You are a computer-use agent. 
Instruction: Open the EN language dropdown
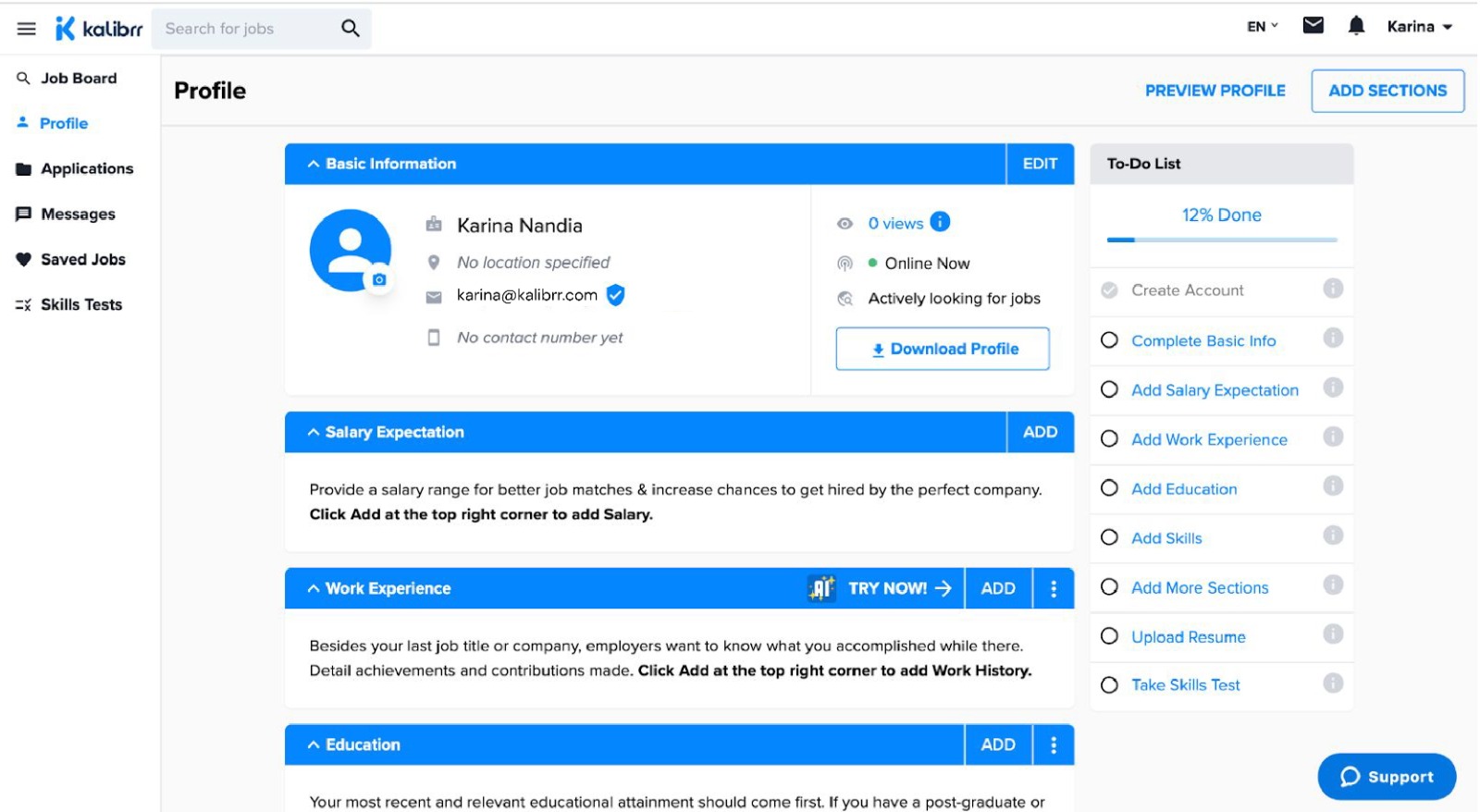pyautogui.click(x=1262, y=27)
